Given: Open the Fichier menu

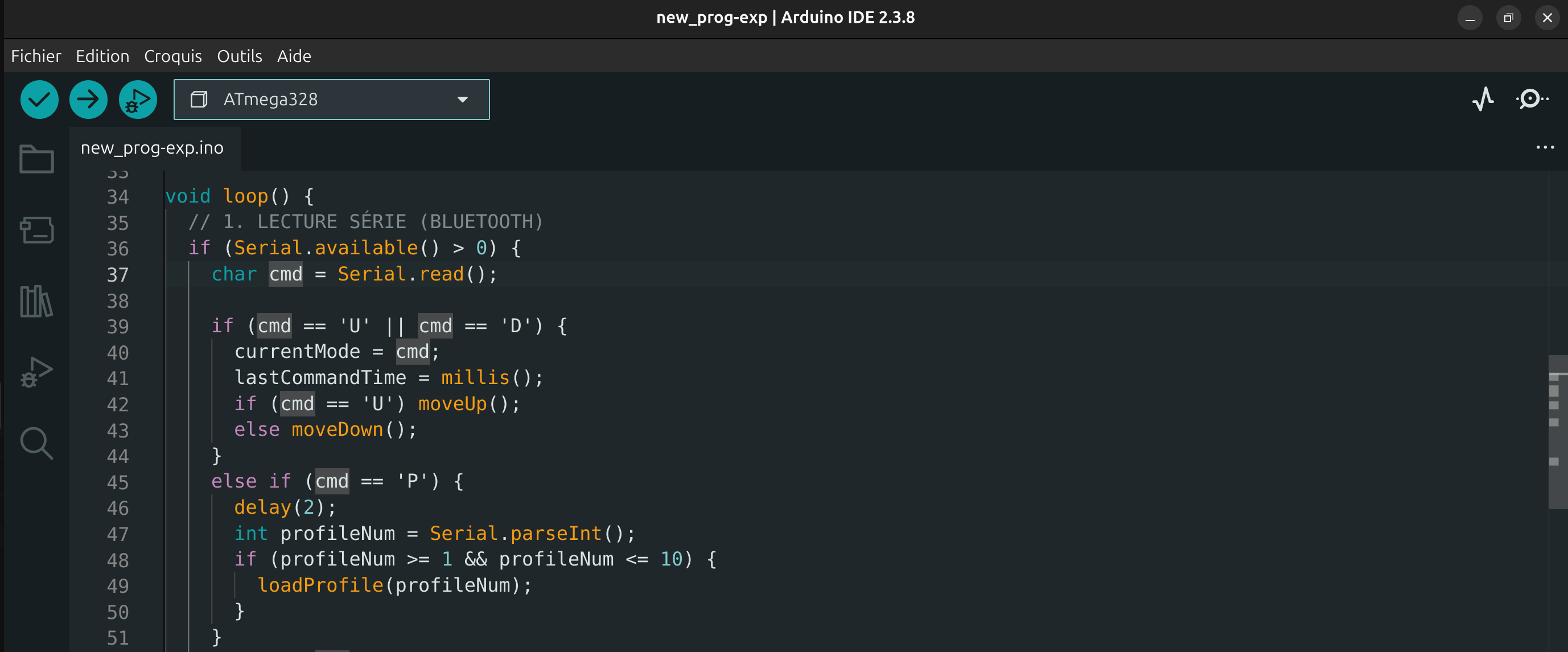Looking at the screenshot, I should [x=36, y=56].
